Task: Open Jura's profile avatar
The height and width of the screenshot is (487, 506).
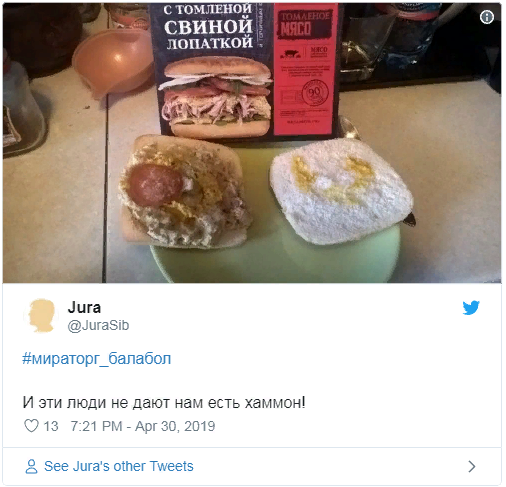Action: point(42,315)
